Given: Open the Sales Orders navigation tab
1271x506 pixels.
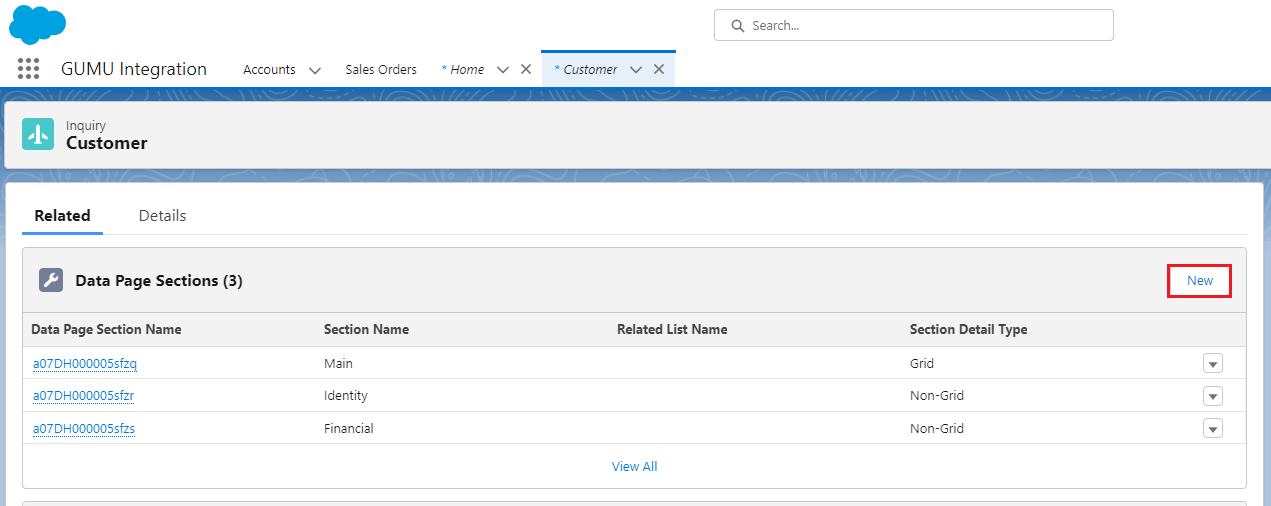Looking at the screenshot, I should point(381,69).
